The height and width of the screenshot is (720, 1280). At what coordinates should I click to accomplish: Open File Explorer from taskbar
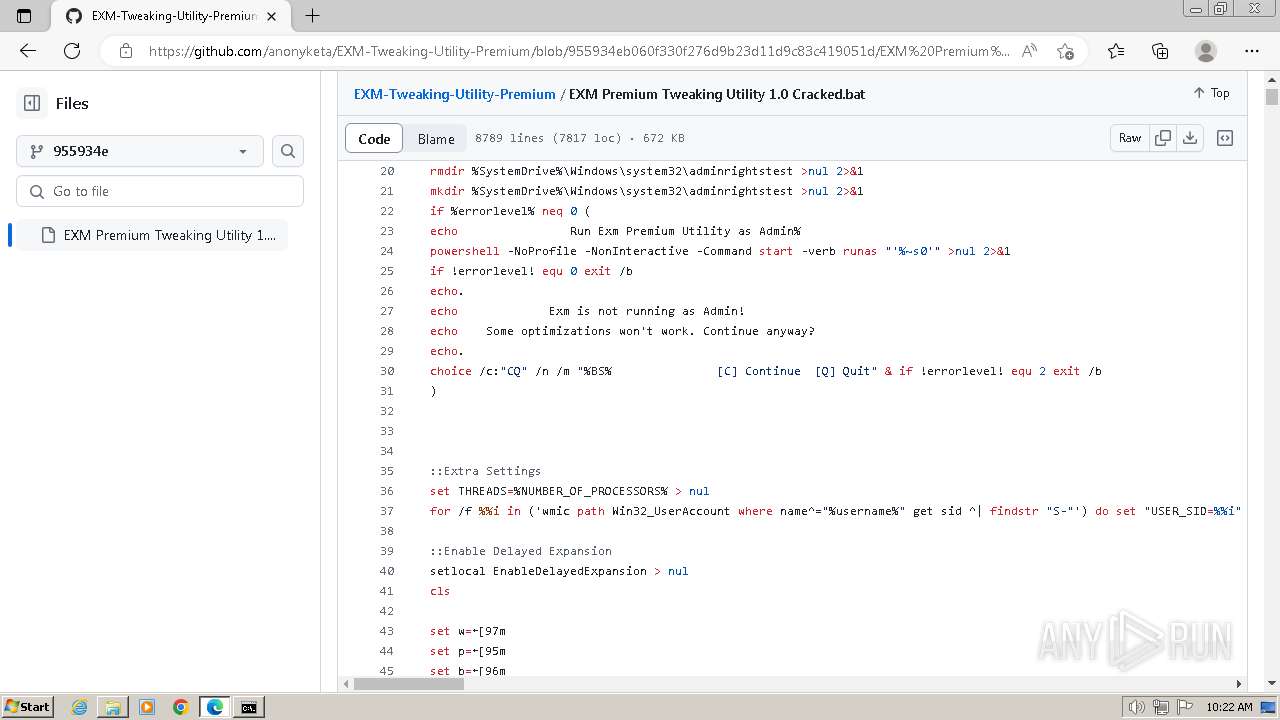[x=113, y=707]
